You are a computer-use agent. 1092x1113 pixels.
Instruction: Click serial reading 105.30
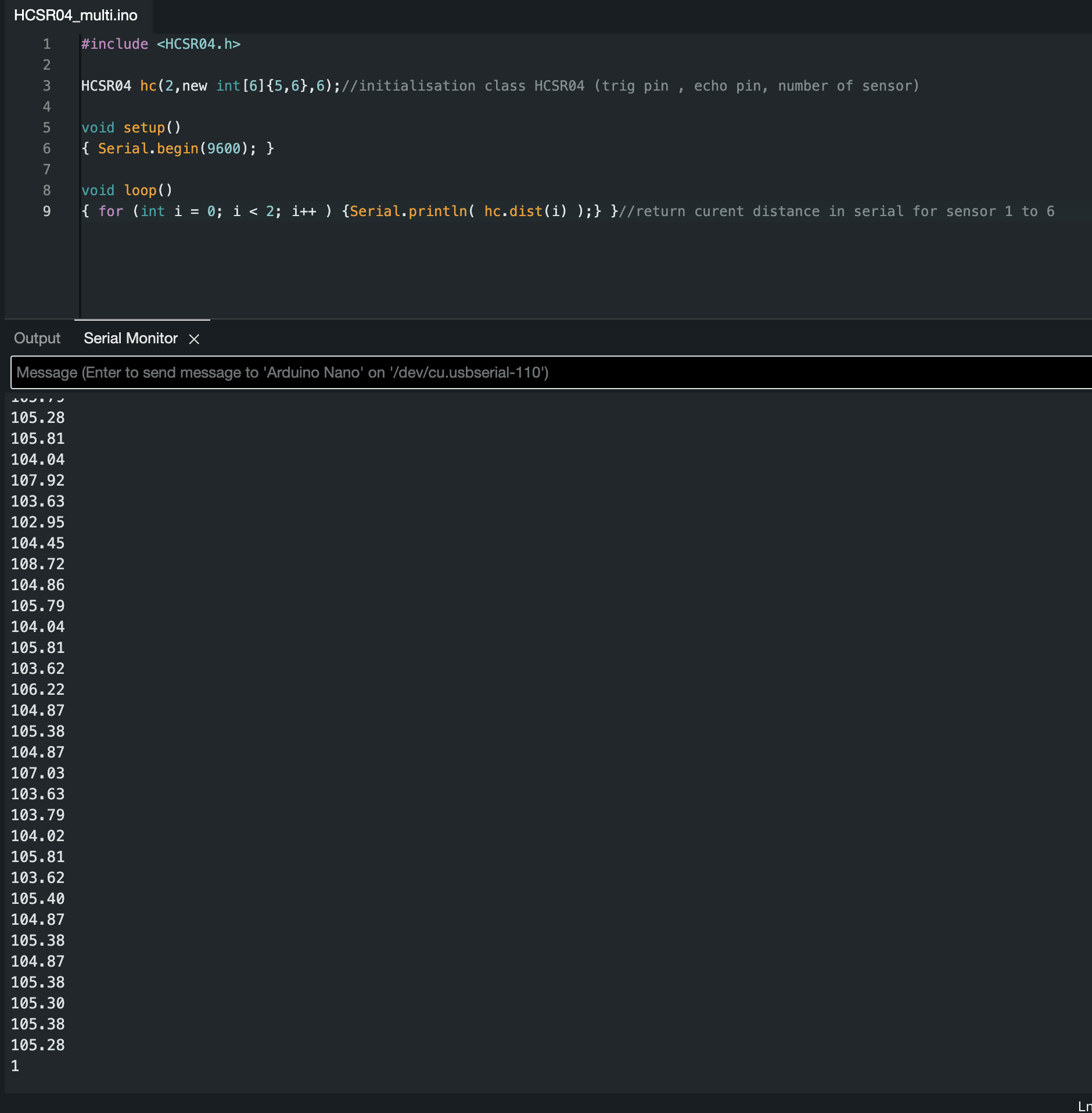click(x=38, y=1003)
